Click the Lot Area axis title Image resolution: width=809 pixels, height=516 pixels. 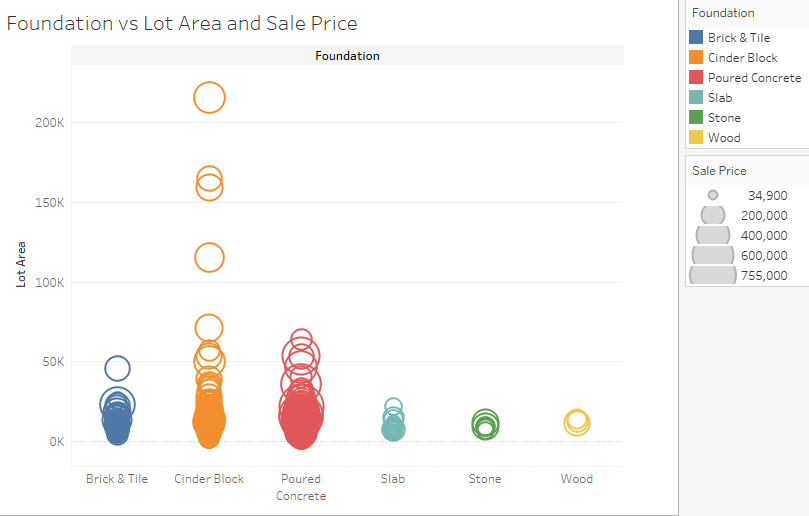pos(21,264)
